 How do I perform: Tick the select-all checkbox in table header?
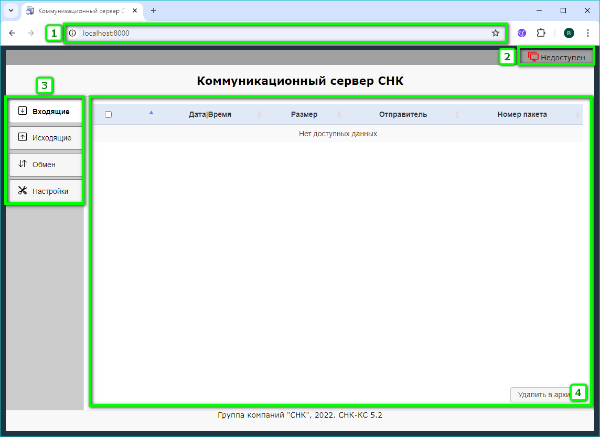[x=108, y=115]
